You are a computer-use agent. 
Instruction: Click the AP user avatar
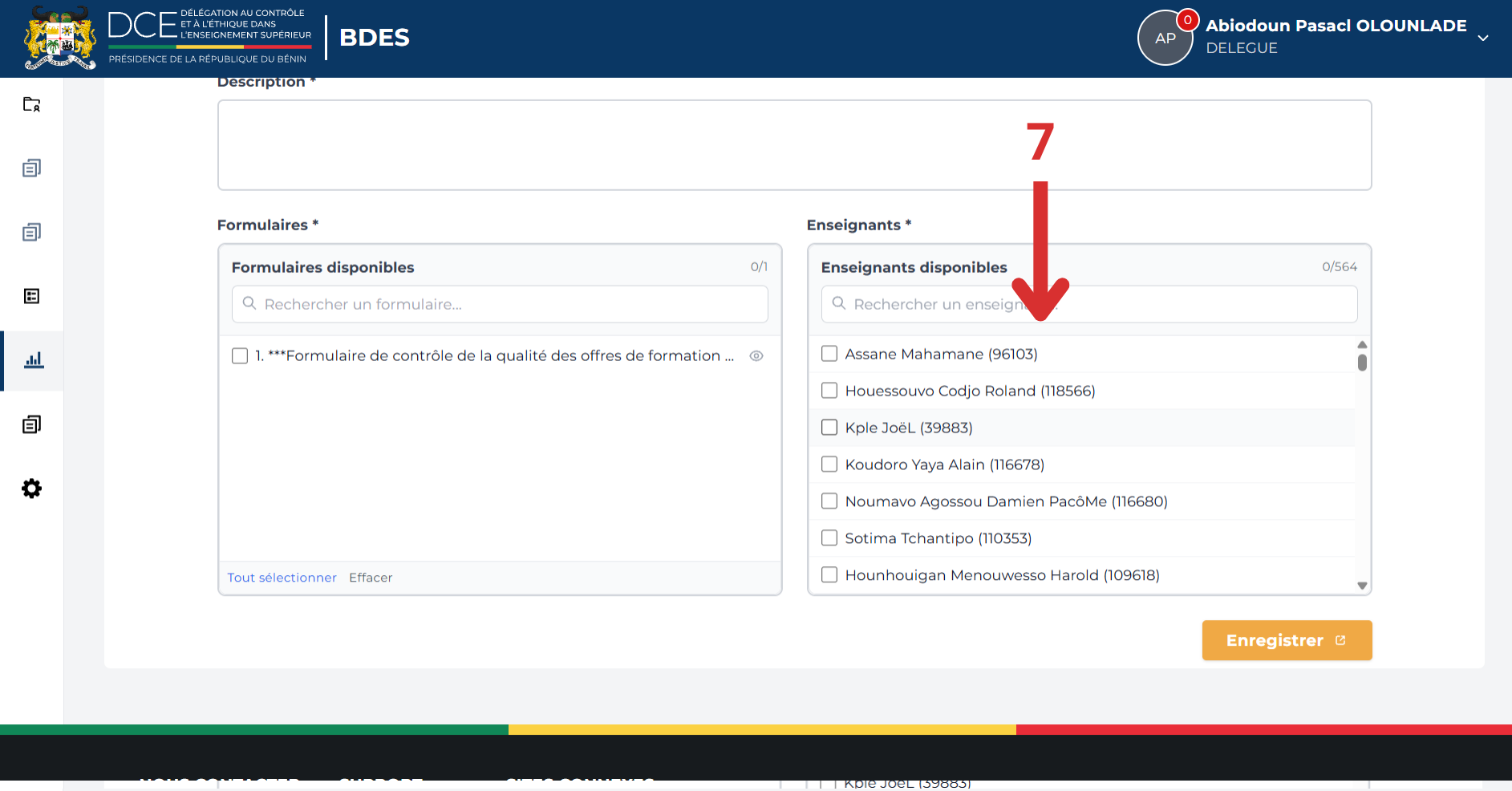click(x=1165, y=38)
